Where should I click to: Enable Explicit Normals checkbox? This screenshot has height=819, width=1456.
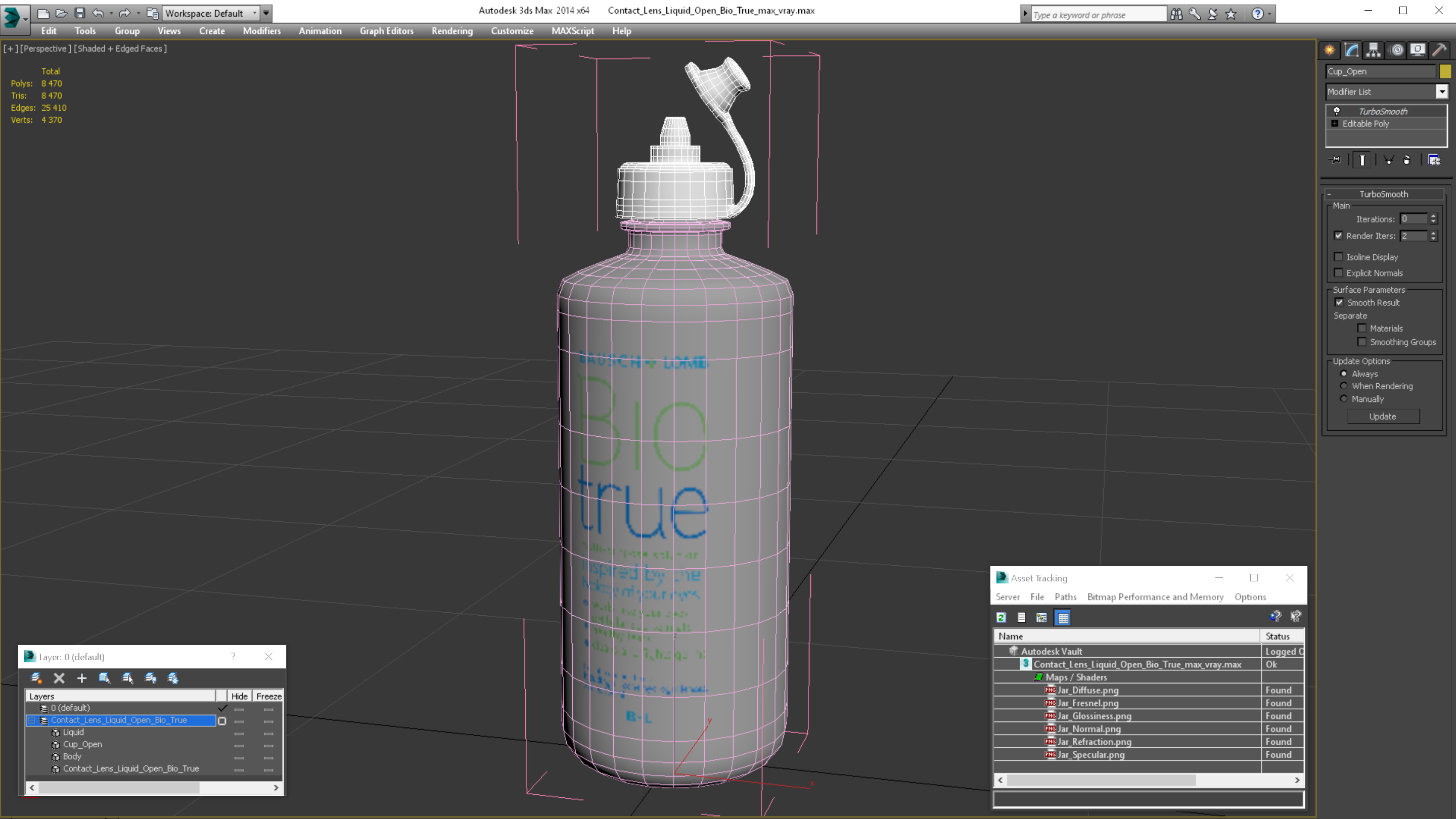[1338, 272]
